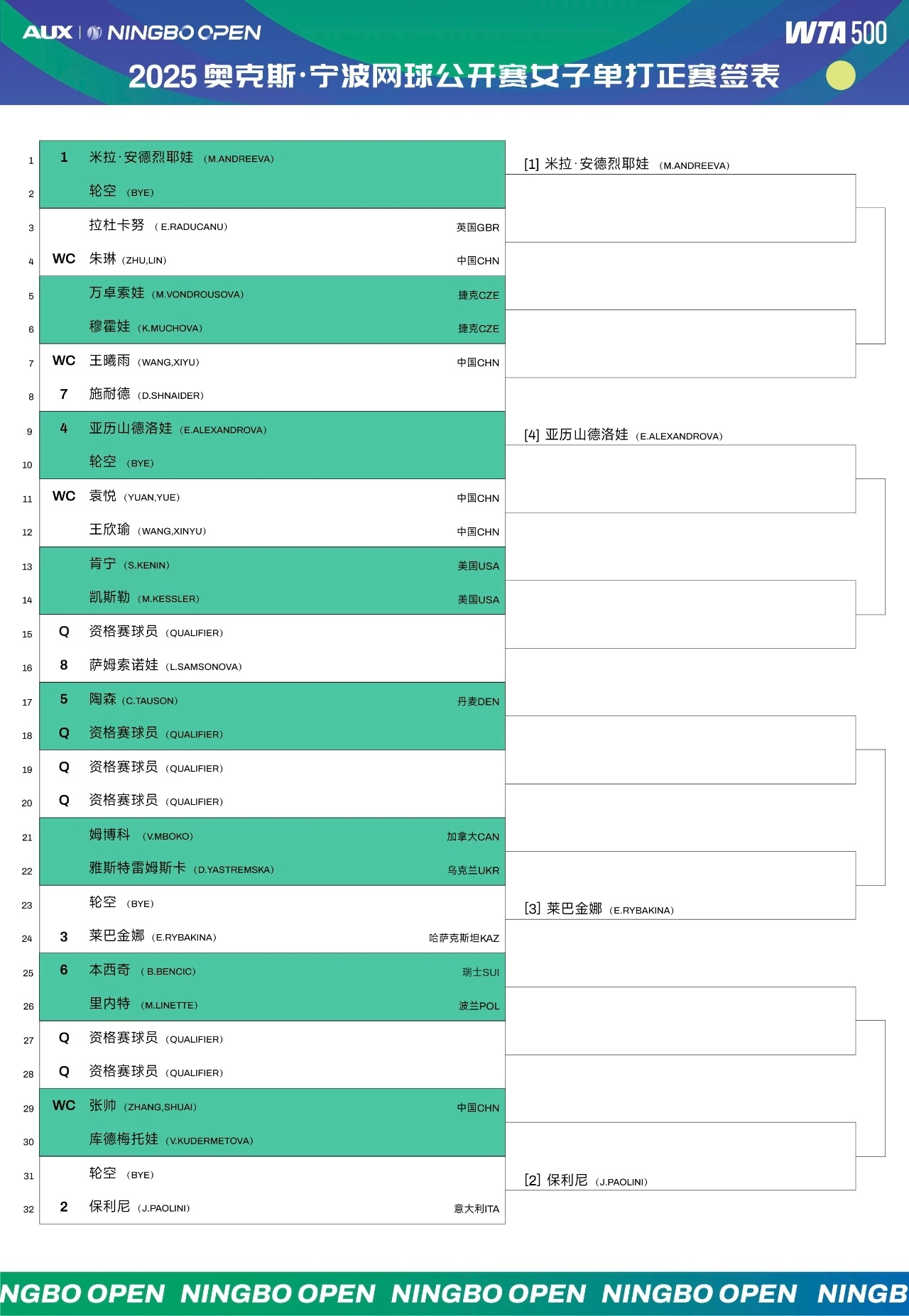Click the D.SHNAIDER seed 7 row
Image resolution: width=909 pixels, height=1316 pixels.
tap(272, 394)
